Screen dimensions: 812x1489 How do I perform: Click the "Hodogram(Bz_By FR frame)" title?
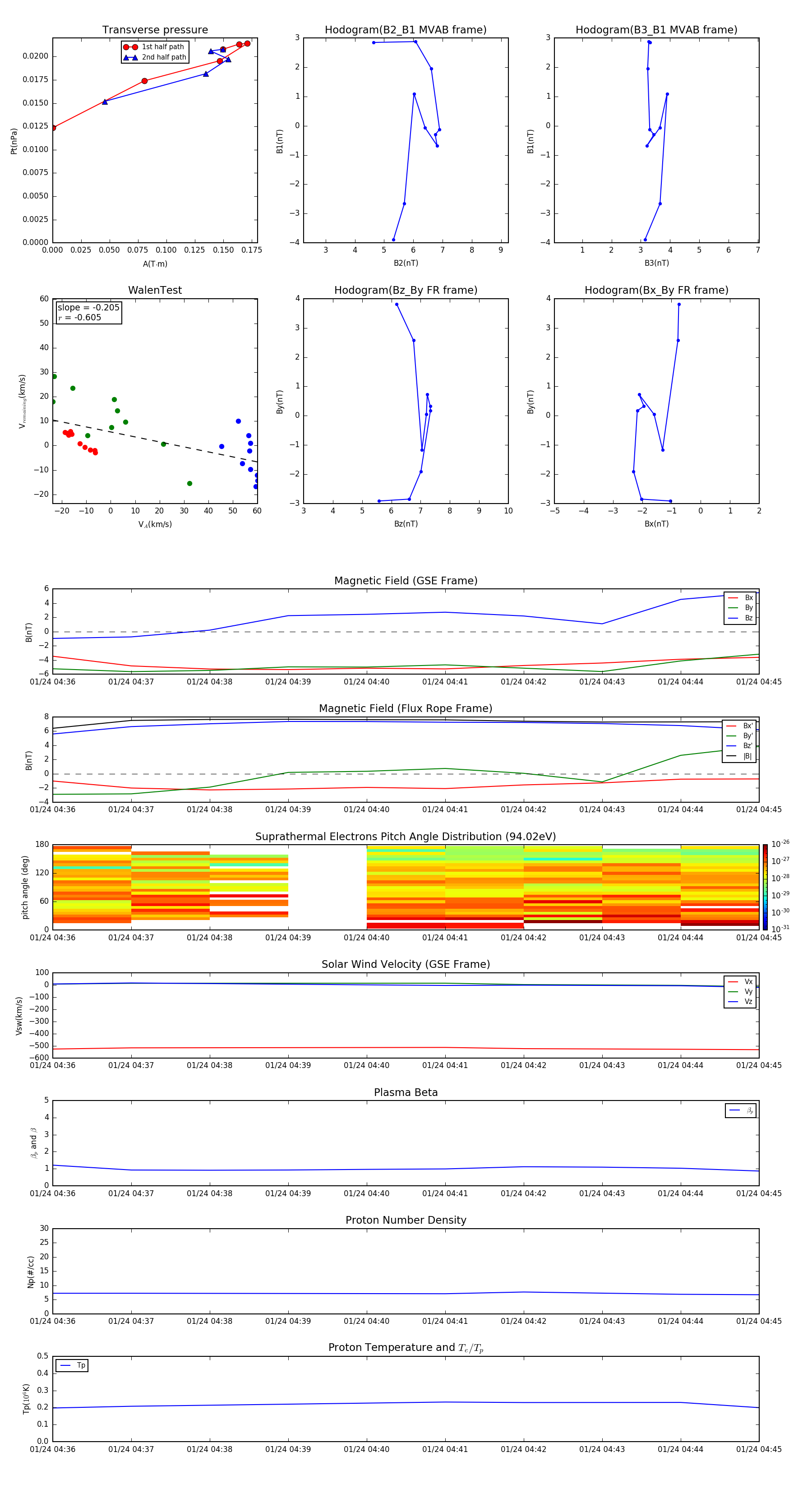(406, 290)
